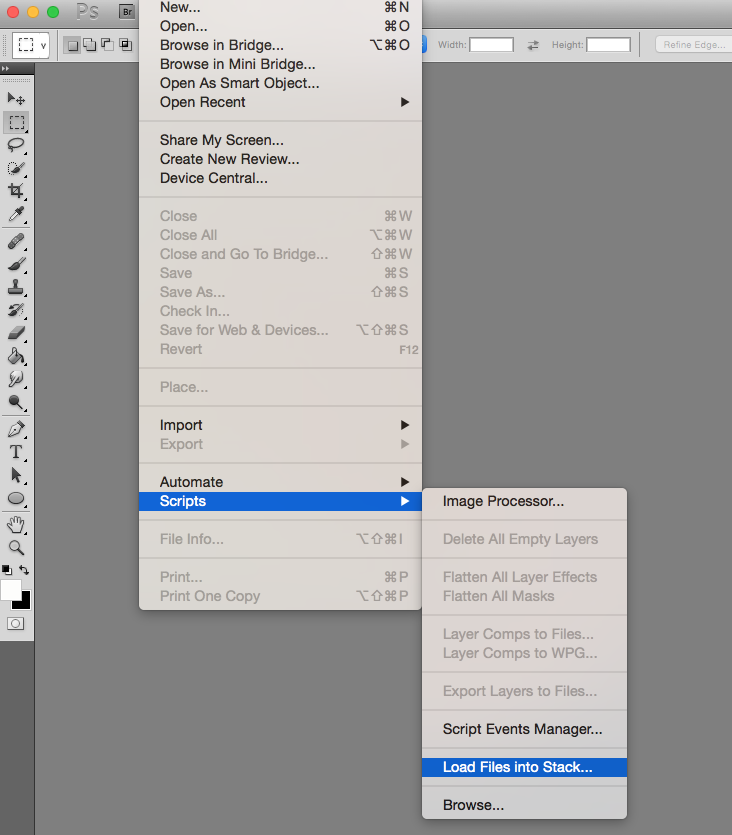This screenshot has width=732, height=835.
Task: Open the foreground color swatch
Action: [10, 590]
